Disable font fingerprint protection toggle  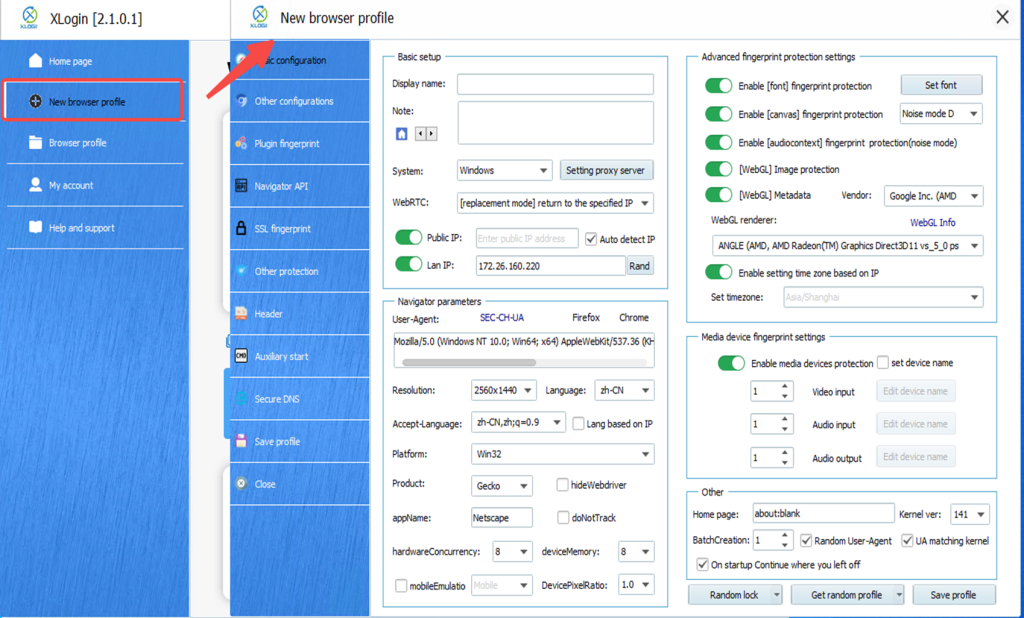point(718,86)
